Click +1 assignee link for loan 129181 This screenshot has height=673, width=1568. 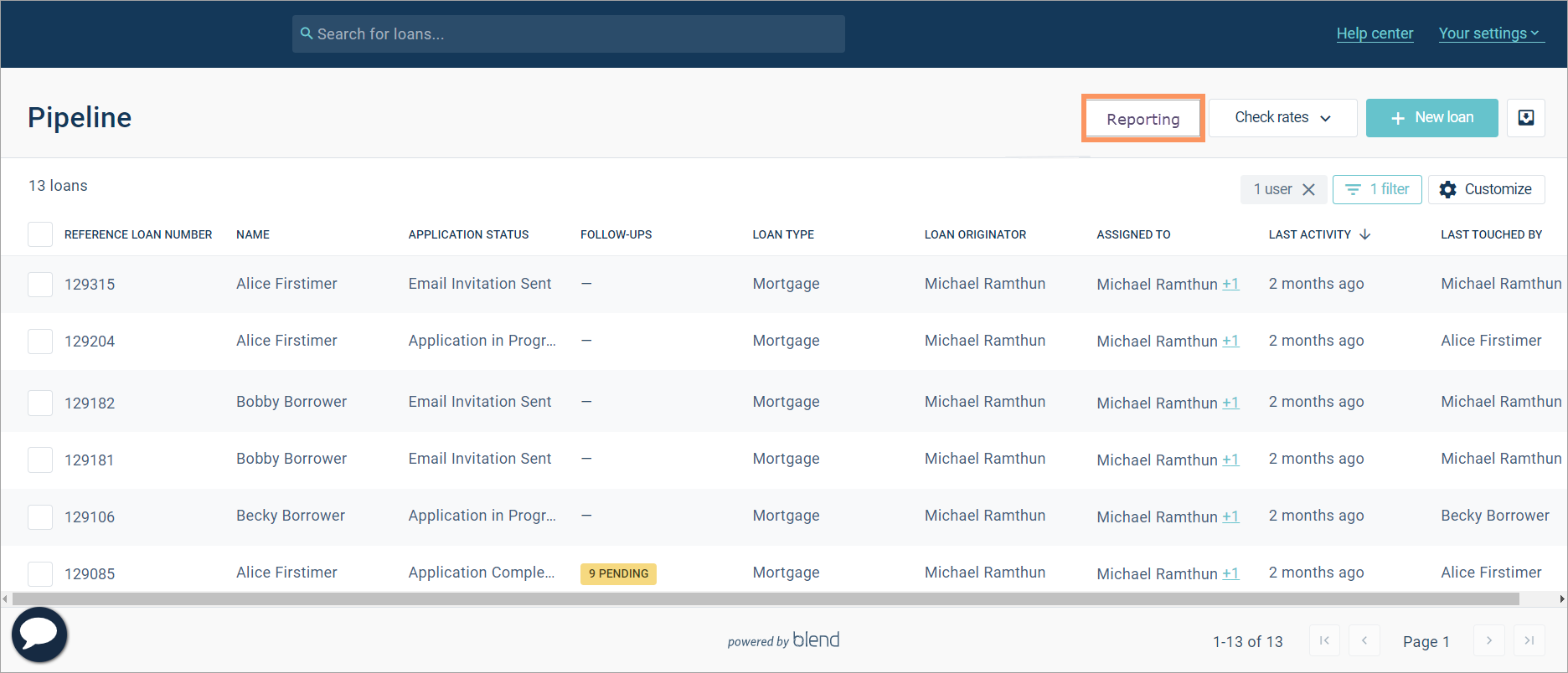point(1230,460)
